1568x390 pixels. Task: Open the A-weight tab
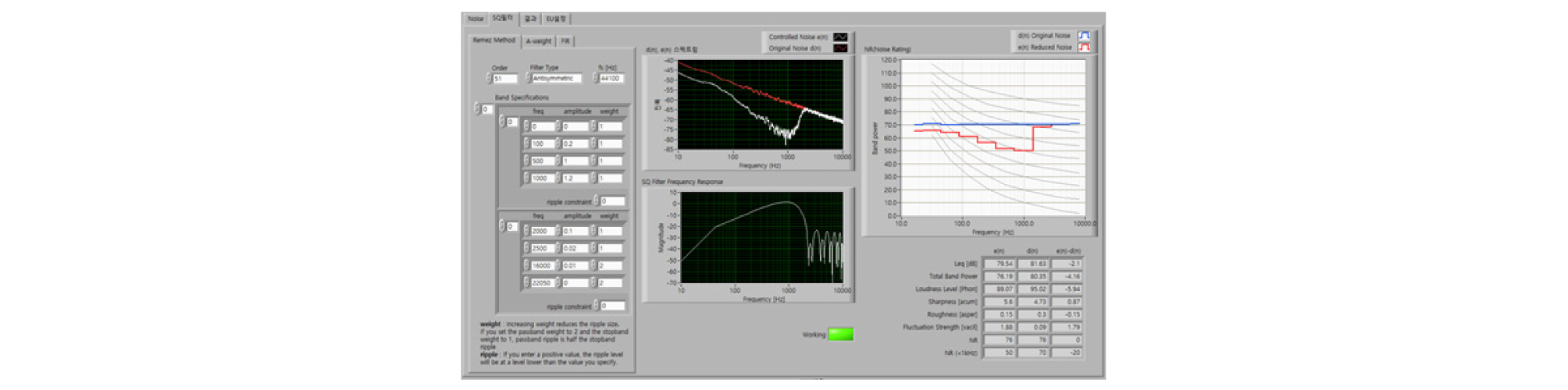click(538, 41)
